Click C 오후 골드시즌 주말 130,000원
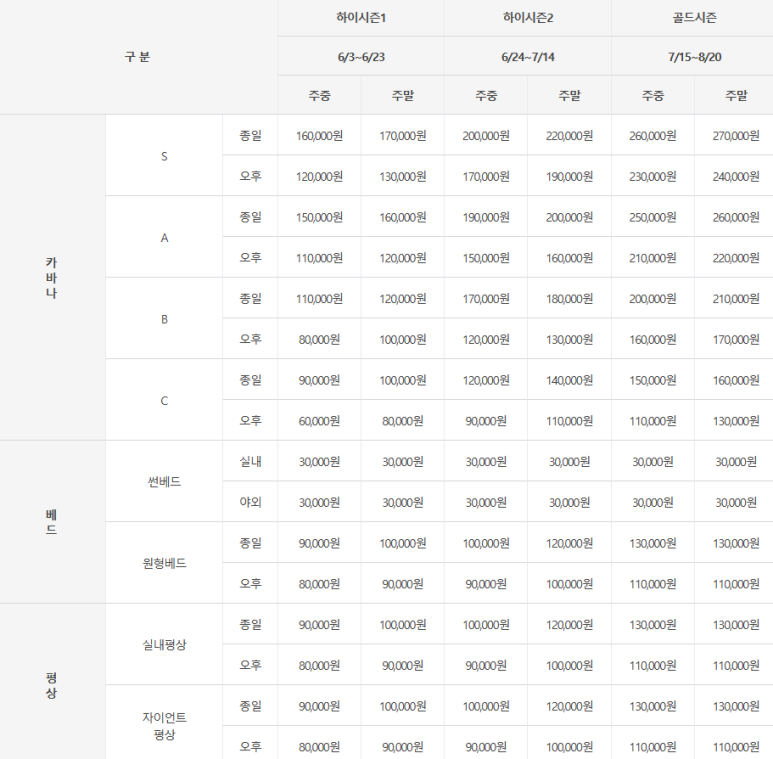This screenshot has width=773, height=759. tap(736, 421)
